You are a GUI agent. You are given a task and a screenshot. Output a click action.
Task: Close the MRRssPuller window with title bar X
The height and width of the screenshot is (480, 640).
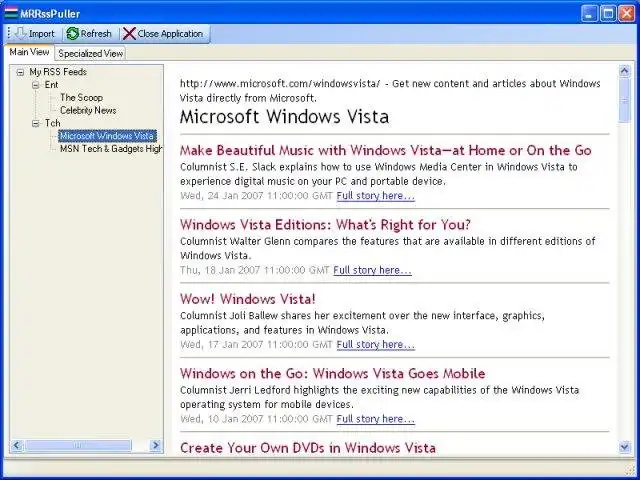click(627, 13)
